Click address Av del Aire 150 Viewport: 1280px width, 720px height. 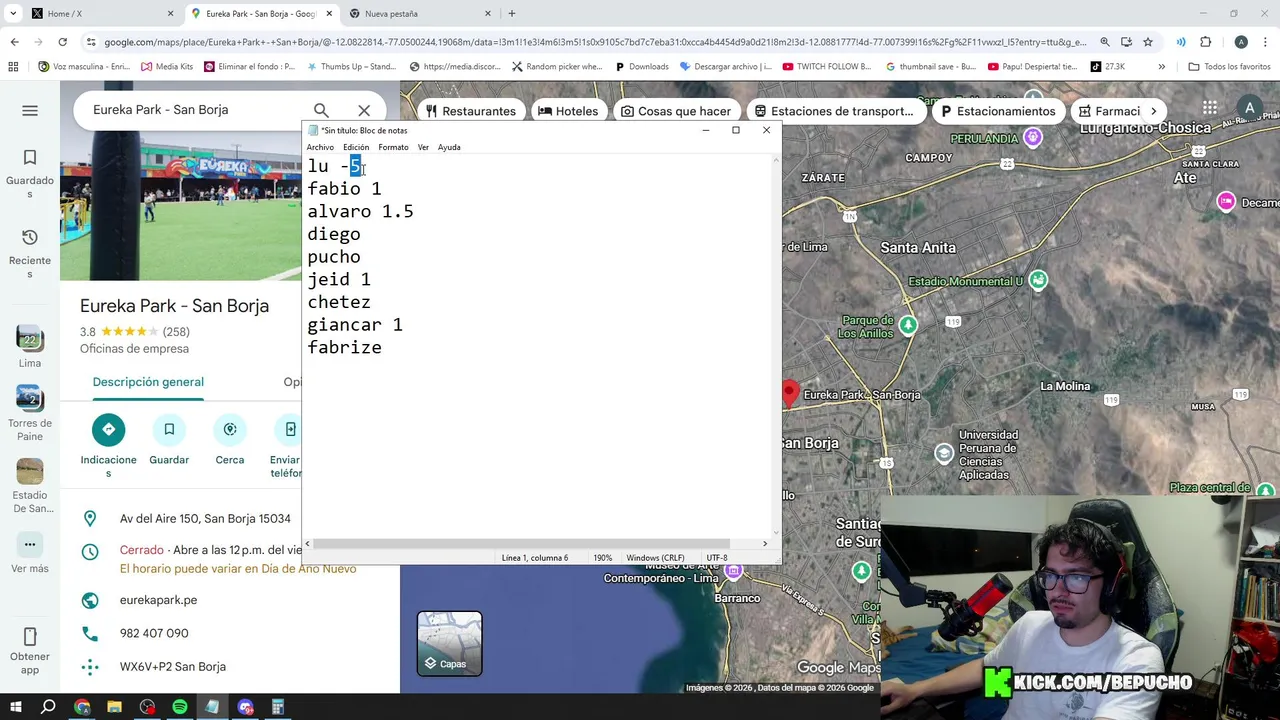coord(205,518)
